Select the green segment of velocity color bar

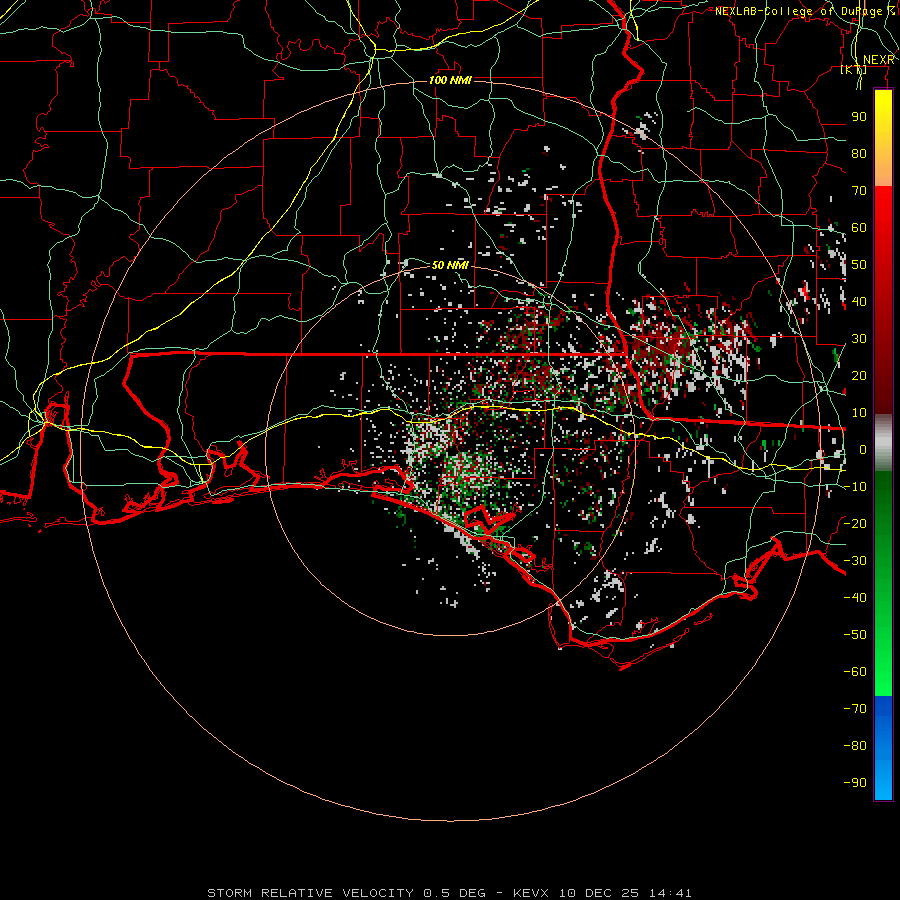(x=883, y=583)
